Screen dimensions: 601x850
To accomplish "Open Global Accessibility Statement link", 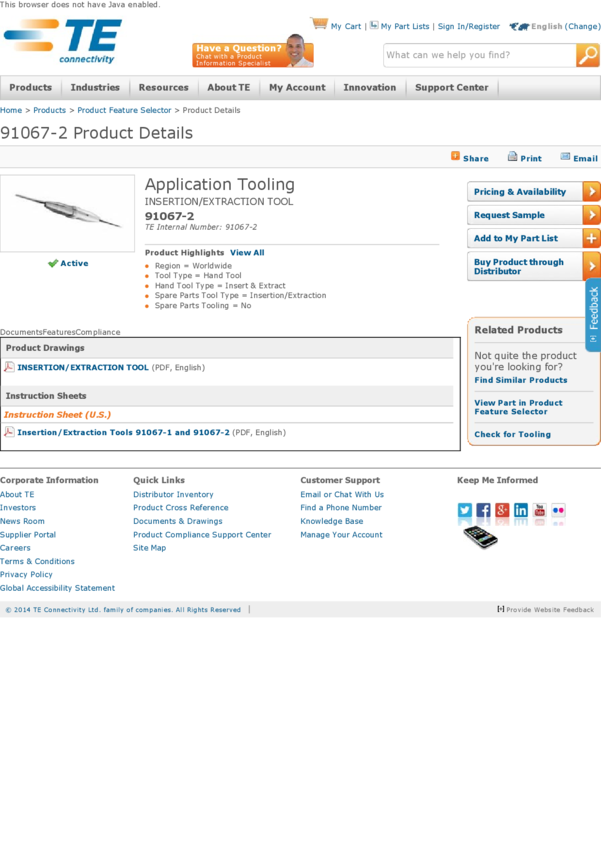I will [x=57, y=588].
